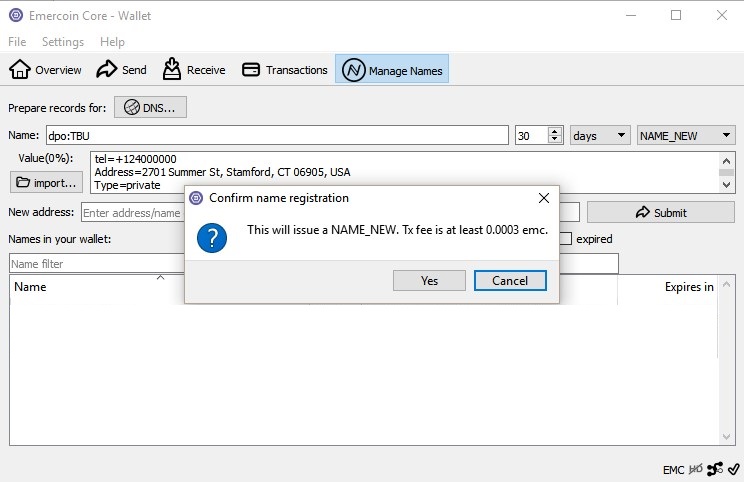Open the File menu
This screenshot has width=744, height=482.
[17, 42]
